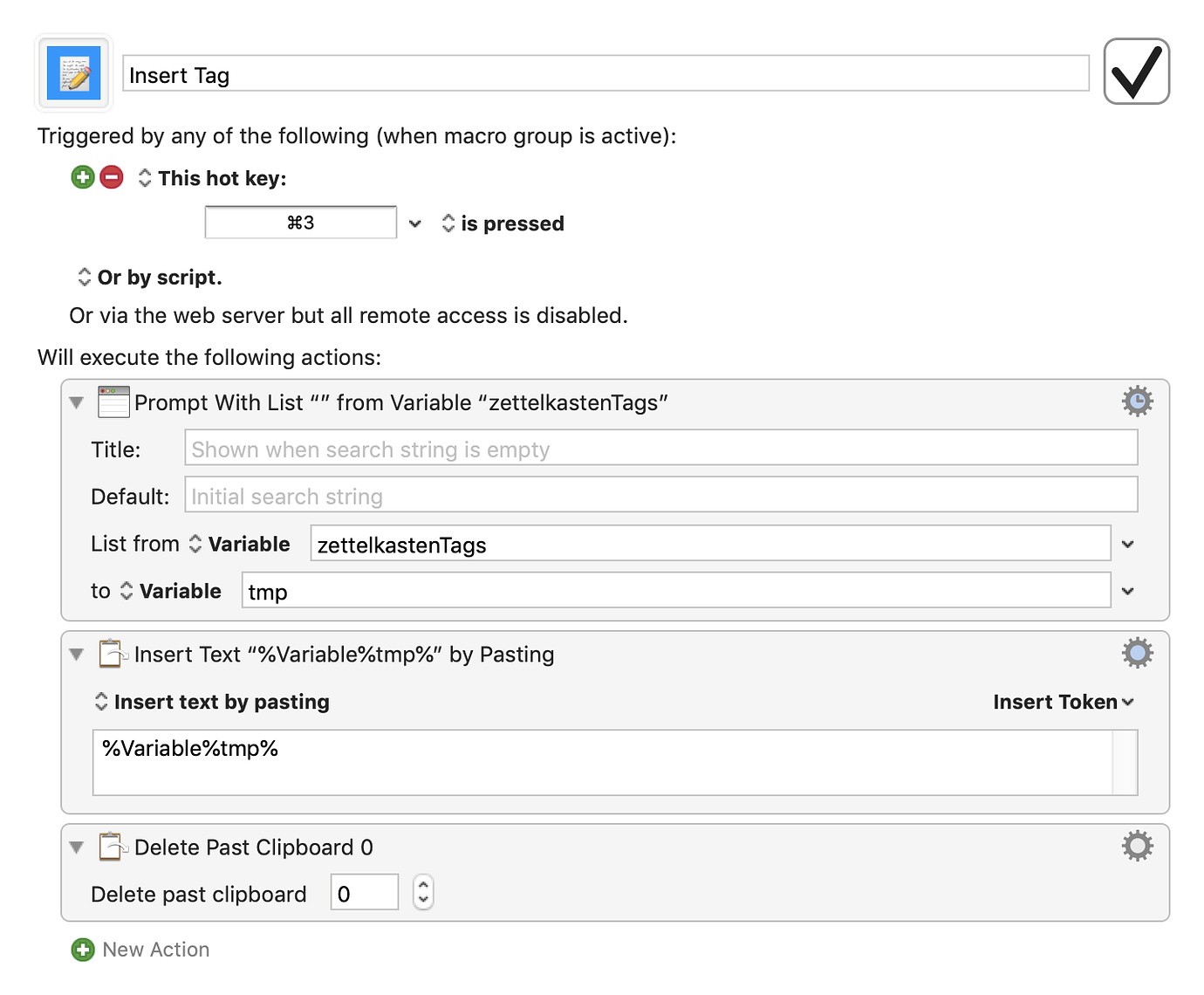
Task: Open dropdown next to hot key field
Action: click(x=415, y=223)
